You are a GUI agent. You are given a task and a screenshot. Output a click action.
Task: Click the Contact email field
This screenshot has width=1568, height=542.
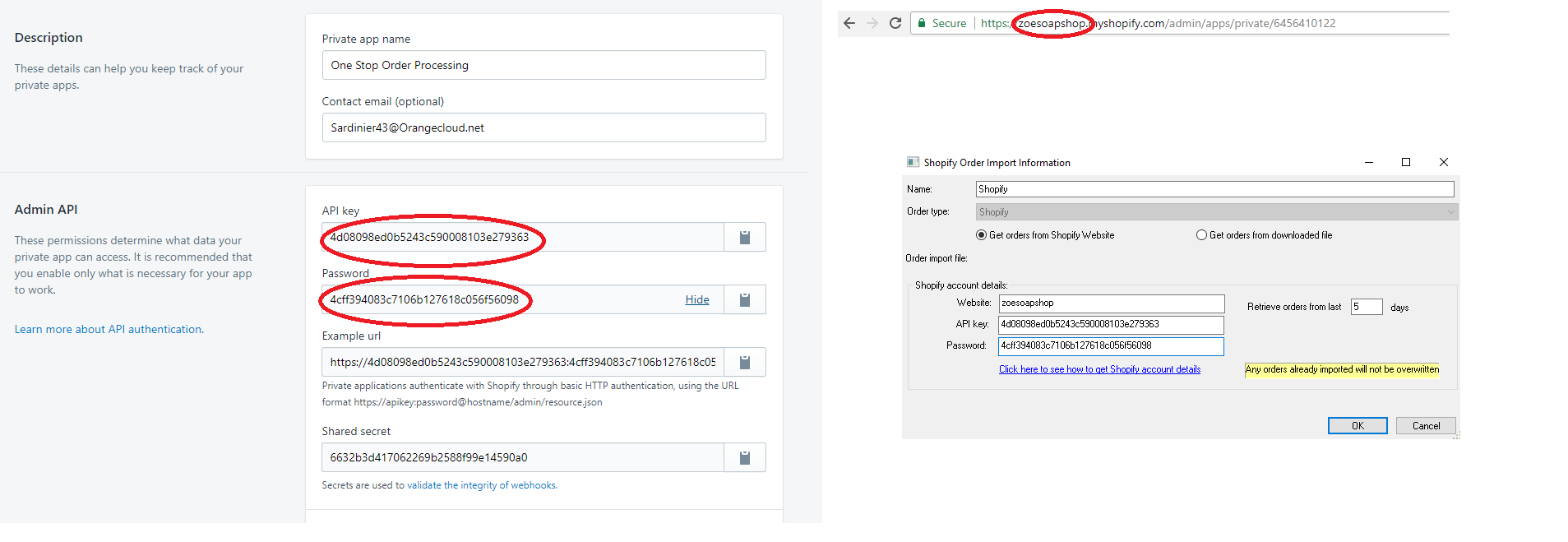coord(543,127)
